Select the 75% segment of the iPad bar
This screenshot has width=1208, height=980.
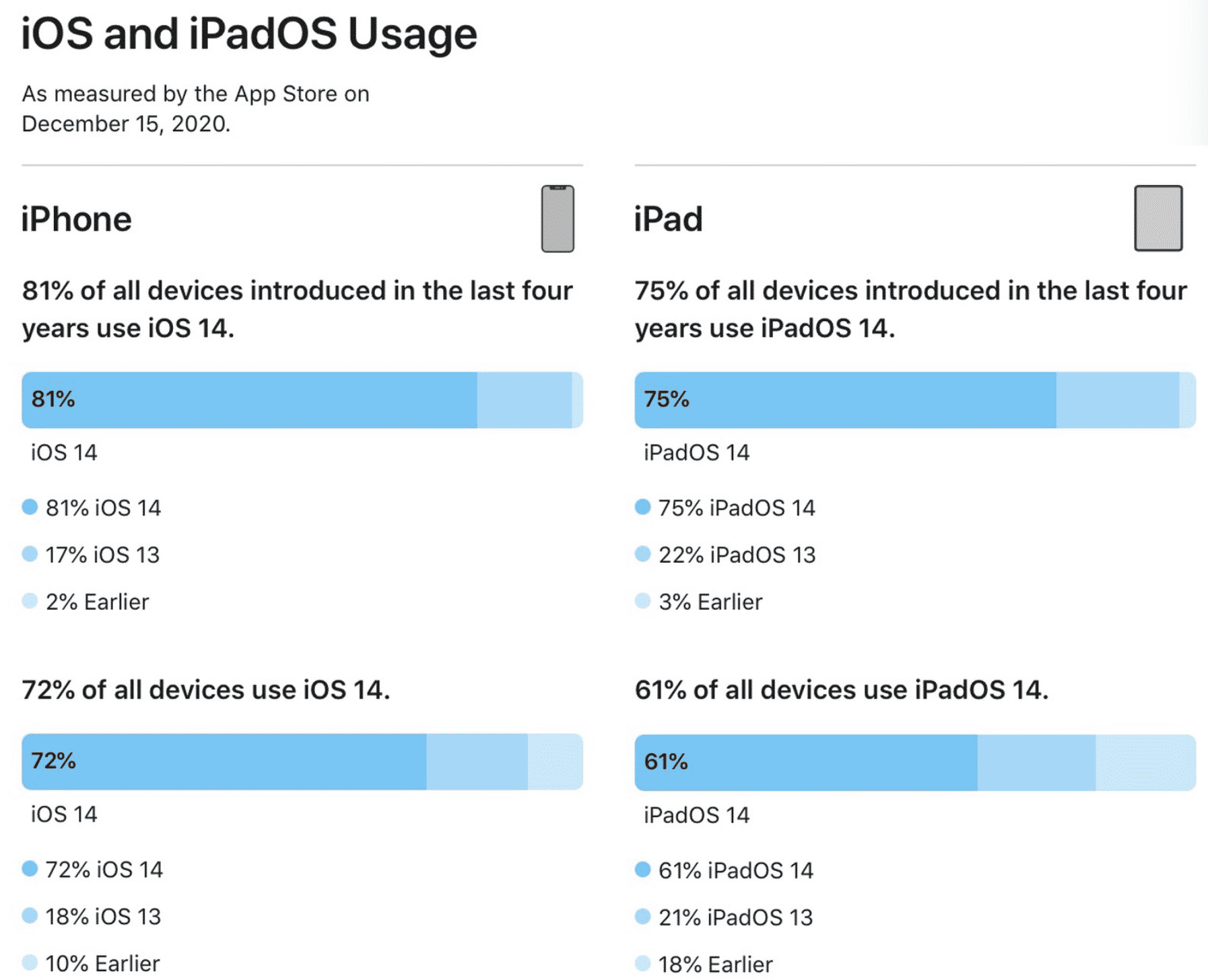click(845, 400)
